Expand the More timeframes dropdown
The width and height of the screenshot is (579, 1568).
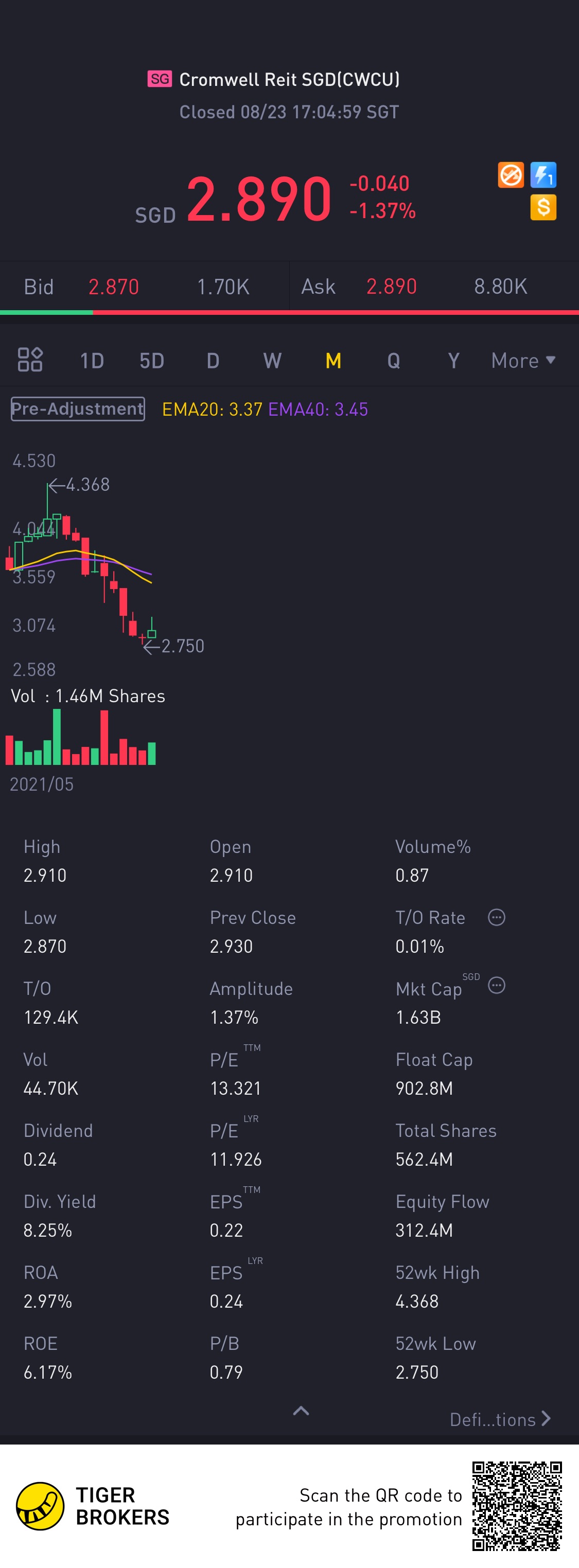pos(523,361)
